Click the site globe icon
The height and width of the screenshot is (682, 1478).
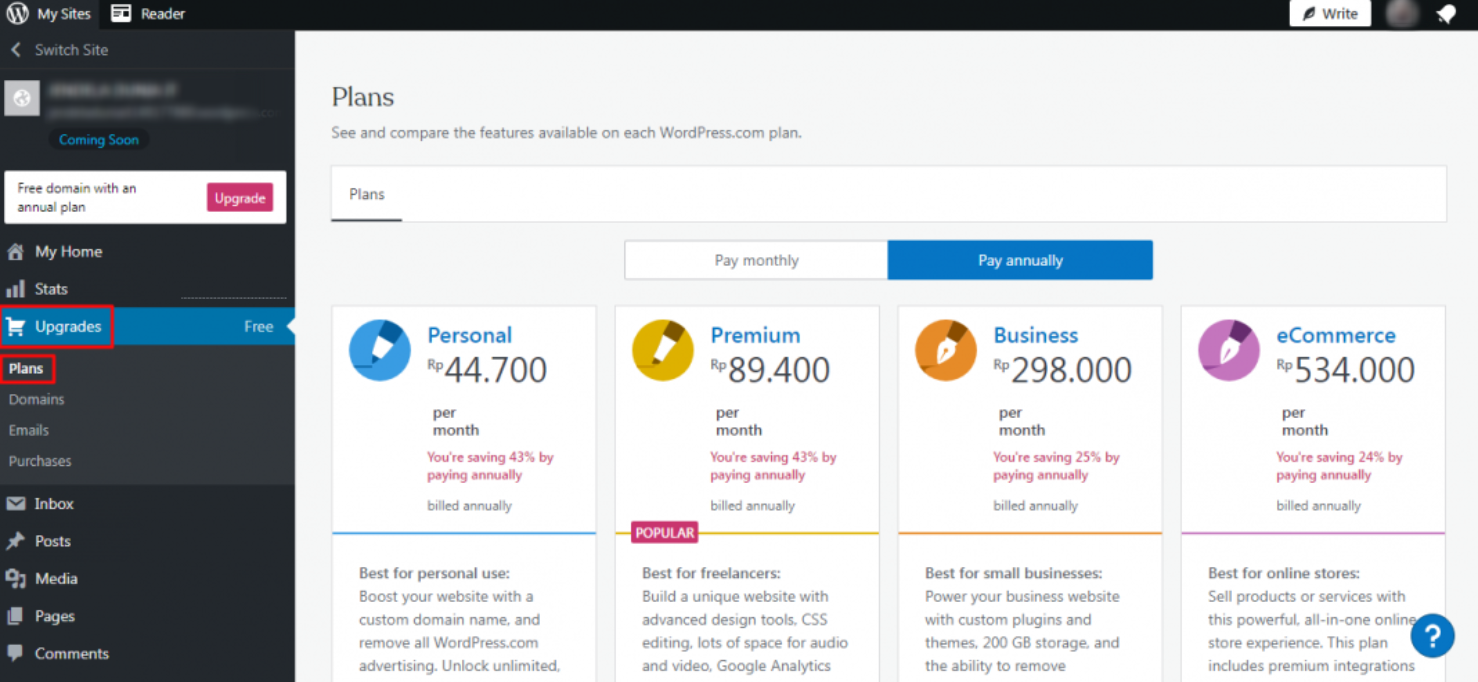click(x=22, y=98)
